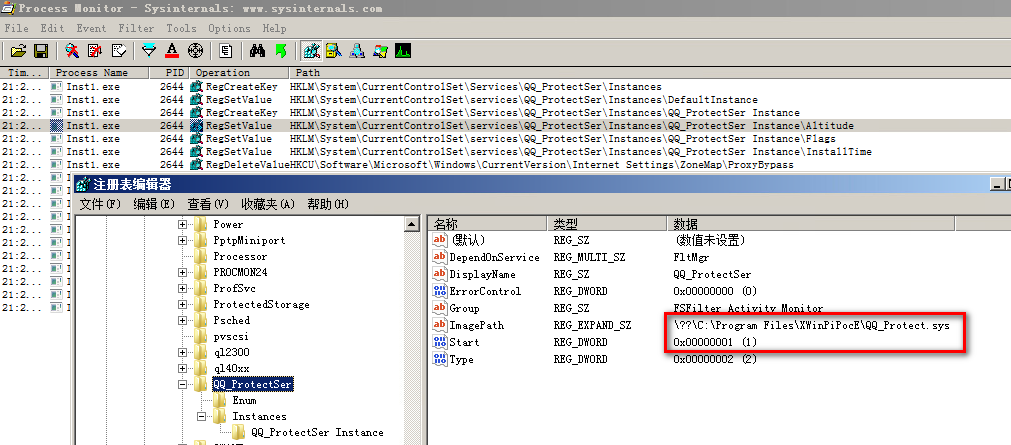Open the Help menu in Process Monitor
The image size is (1011, 445).
[274, 28]
